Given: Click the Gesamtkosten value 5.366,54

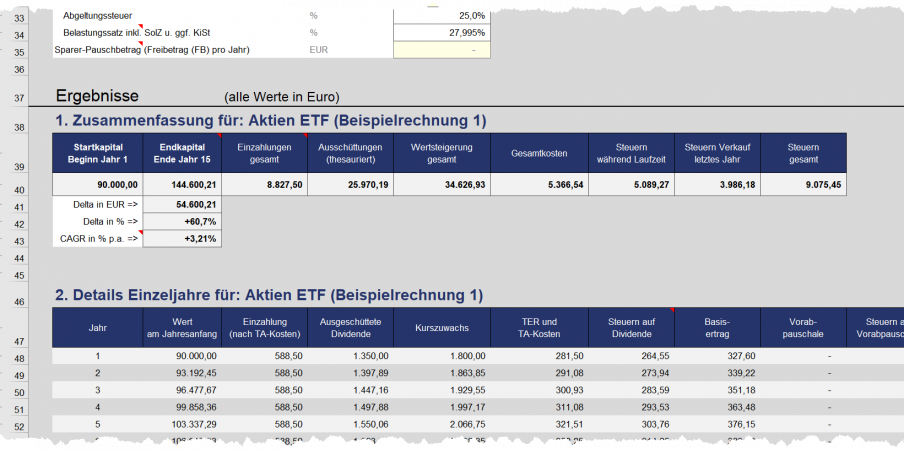Looking at the screenshot, I should pyautogui.click(x=539, y=185).
